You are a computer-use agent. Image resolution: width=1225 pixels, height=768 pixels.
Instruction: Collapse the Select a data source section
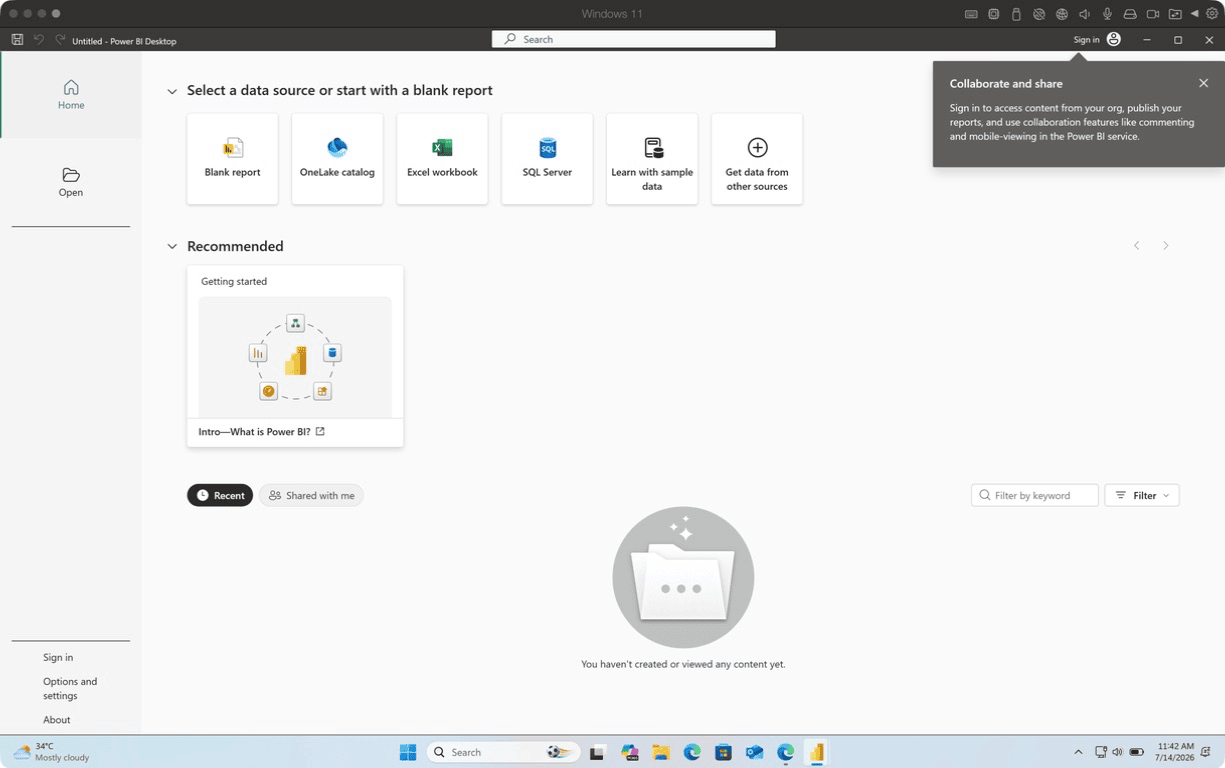(x=172, y=91)
